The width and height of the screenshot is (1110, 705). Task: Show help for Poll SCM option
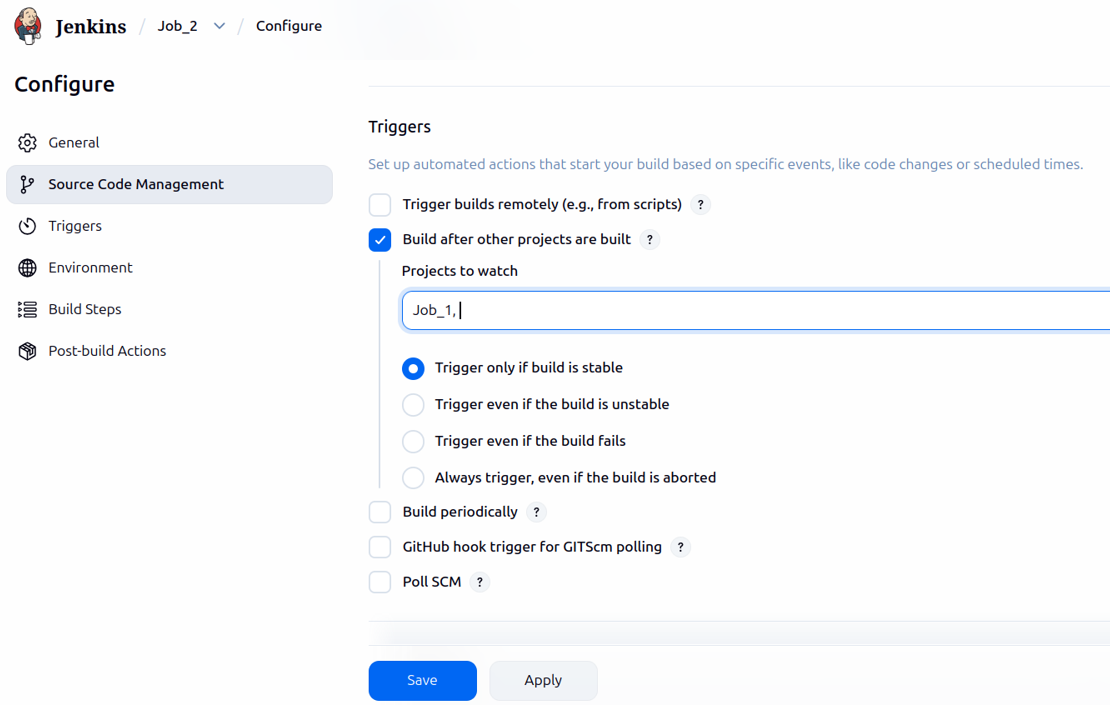pyautogui.click(x=480, y=583)
